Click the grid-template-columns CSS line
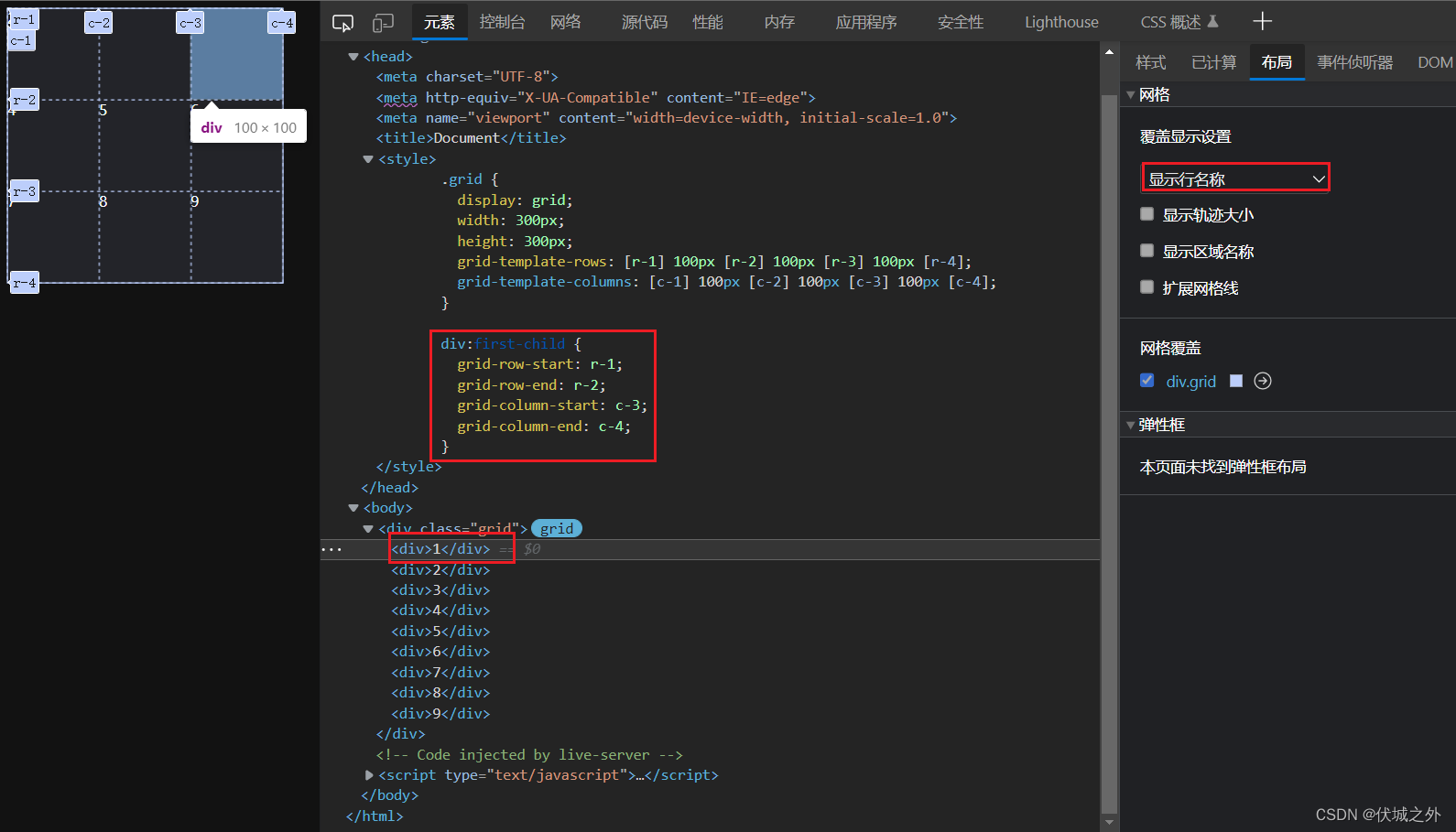 (x=727, y=282)
